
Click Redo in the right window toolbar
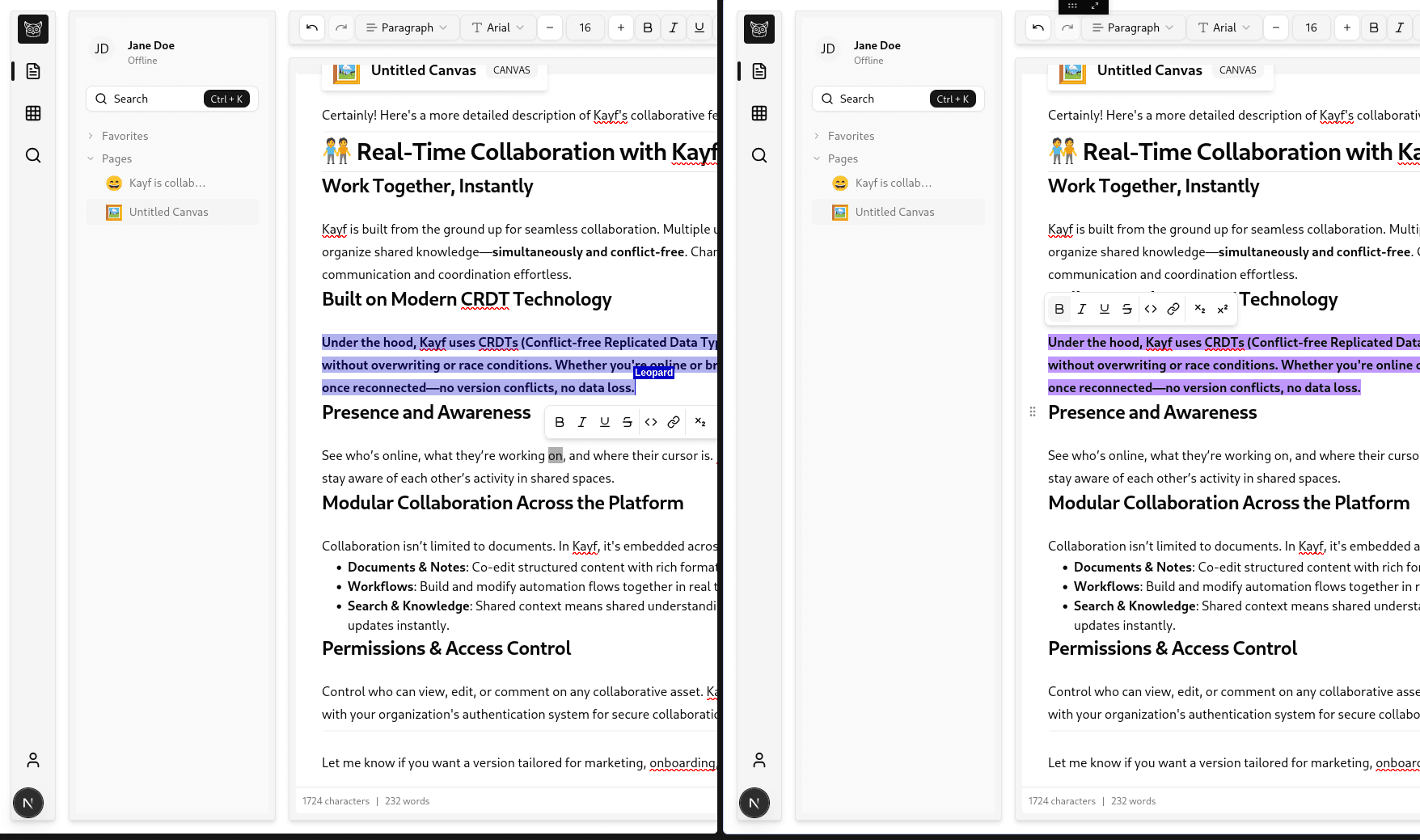pyautogui.click(x=1067, y=27)
